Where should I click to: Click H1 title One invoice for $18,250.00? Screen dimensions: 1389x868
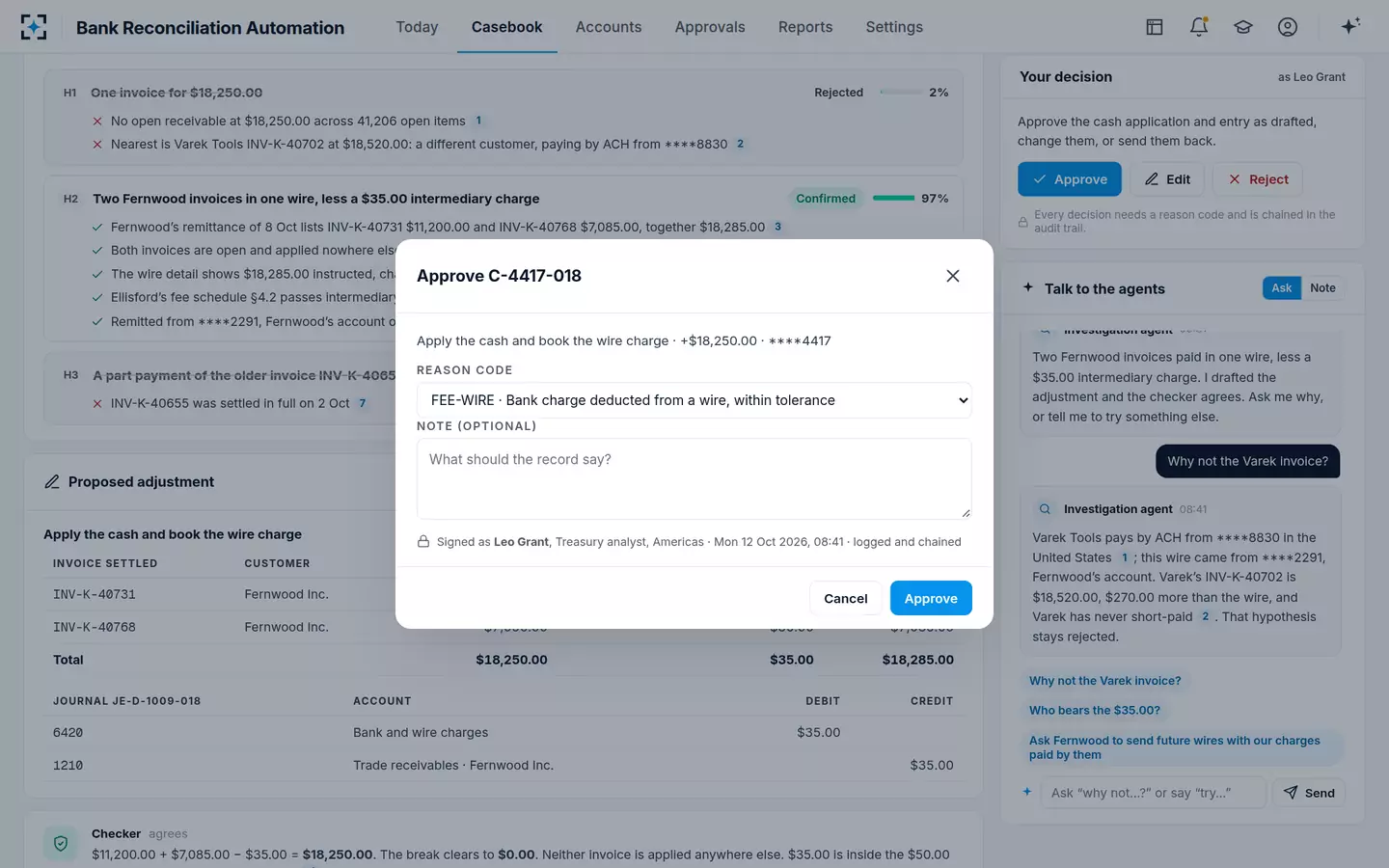pyautogui.click(x=177, y=93)
